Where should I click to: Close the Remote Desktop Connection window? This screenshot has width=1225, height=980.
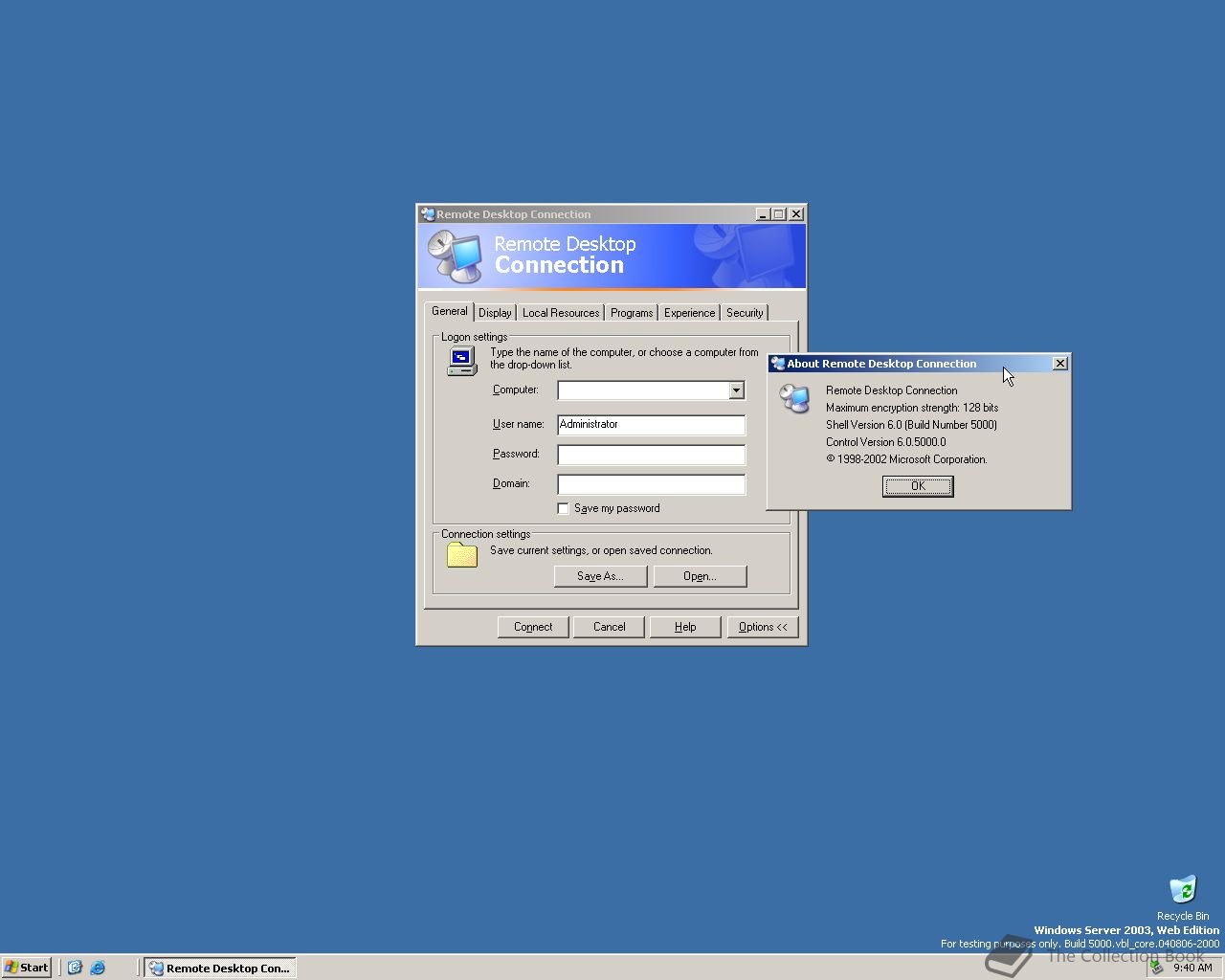[795, 214]
